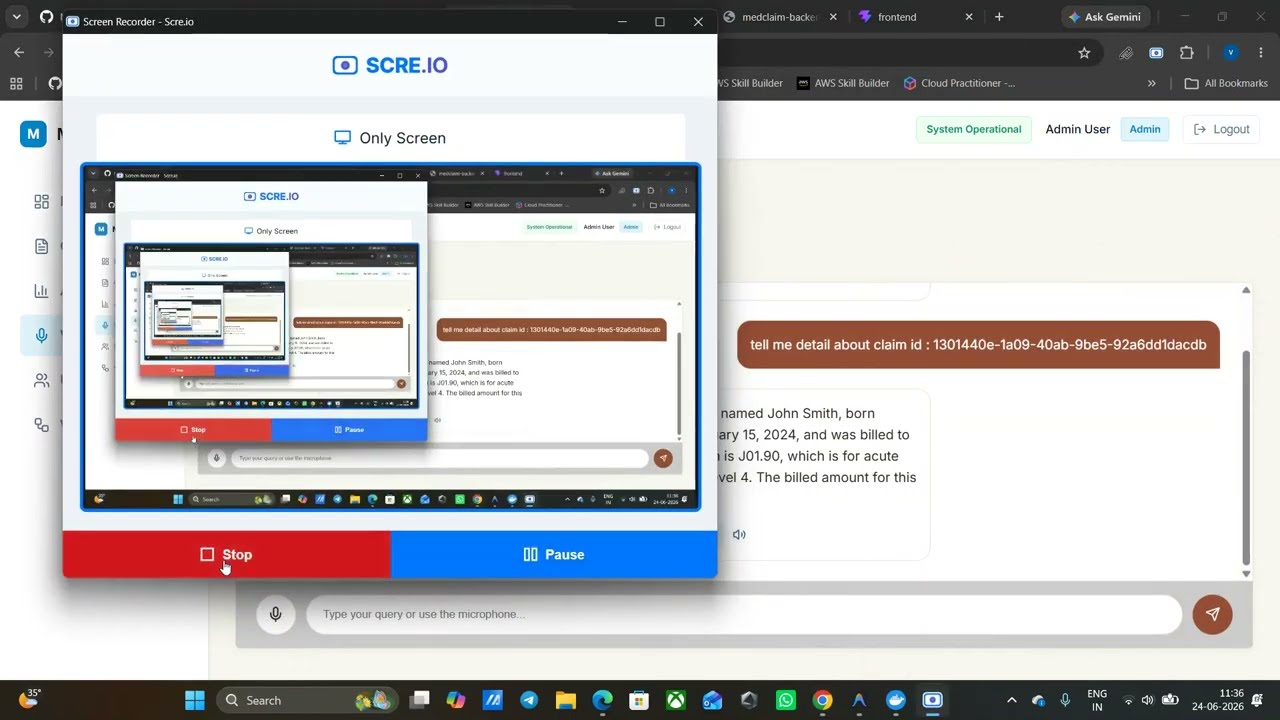Open Cloud Practitioner bookmark
This screenshot has width=1280, height=720.
pyautogui.click(x=959, y=83)
